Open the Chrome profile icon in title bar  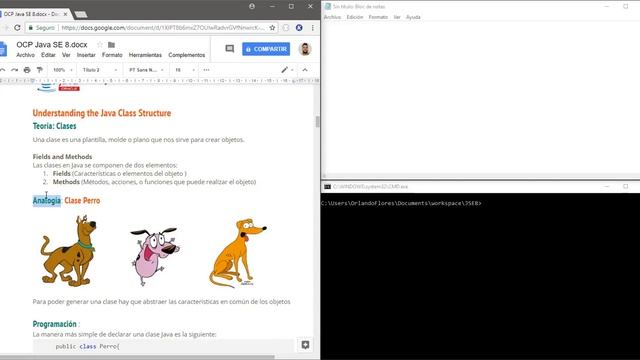pyautogui.click(x=252, y=7)
